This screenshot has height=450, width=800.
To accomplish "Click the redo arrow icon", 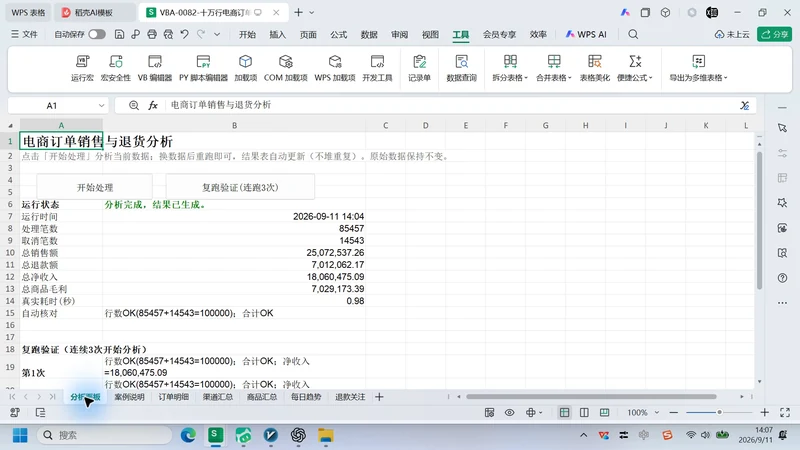I will point(201,34).
